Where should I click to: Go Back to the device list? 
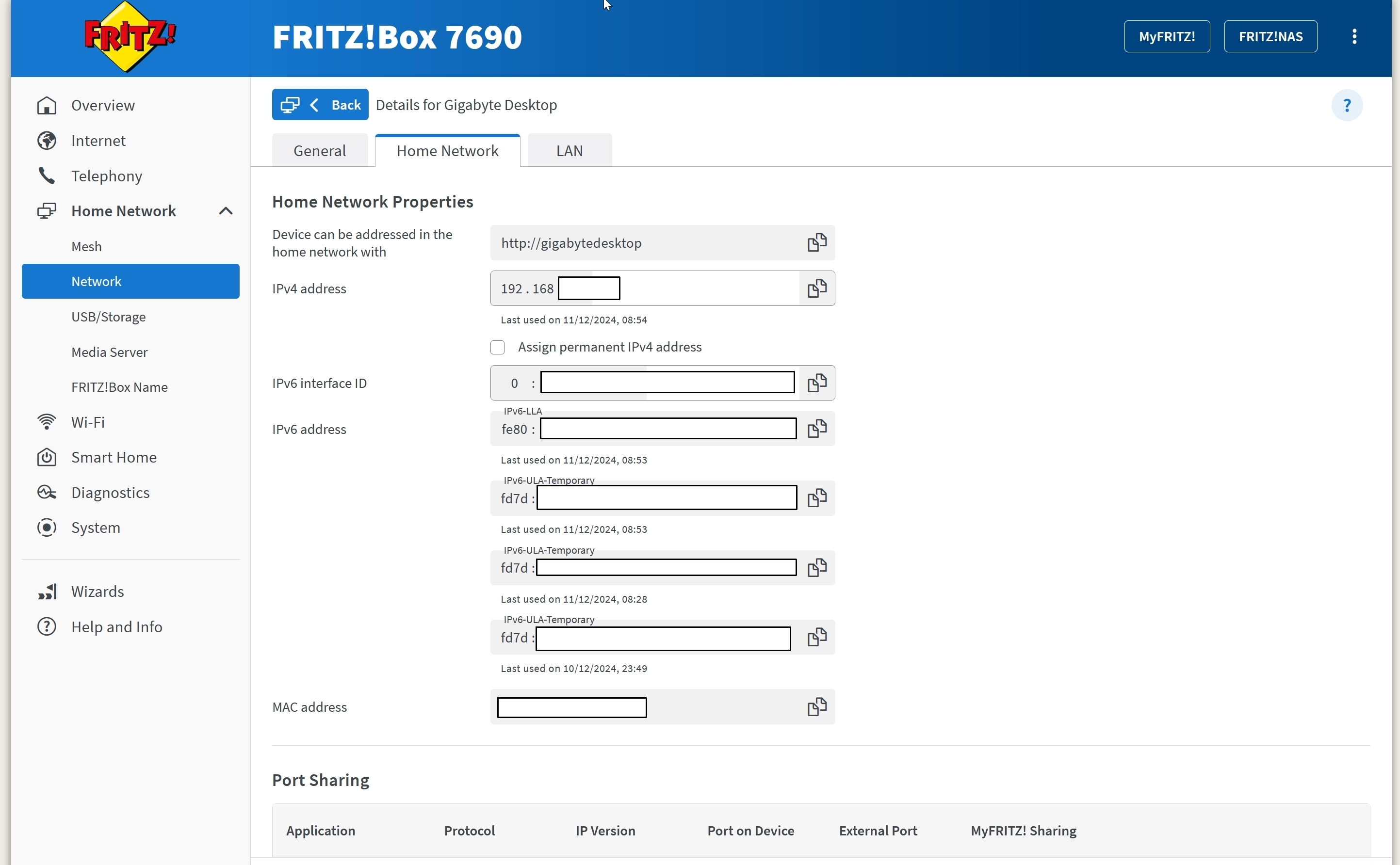point(320,105)
